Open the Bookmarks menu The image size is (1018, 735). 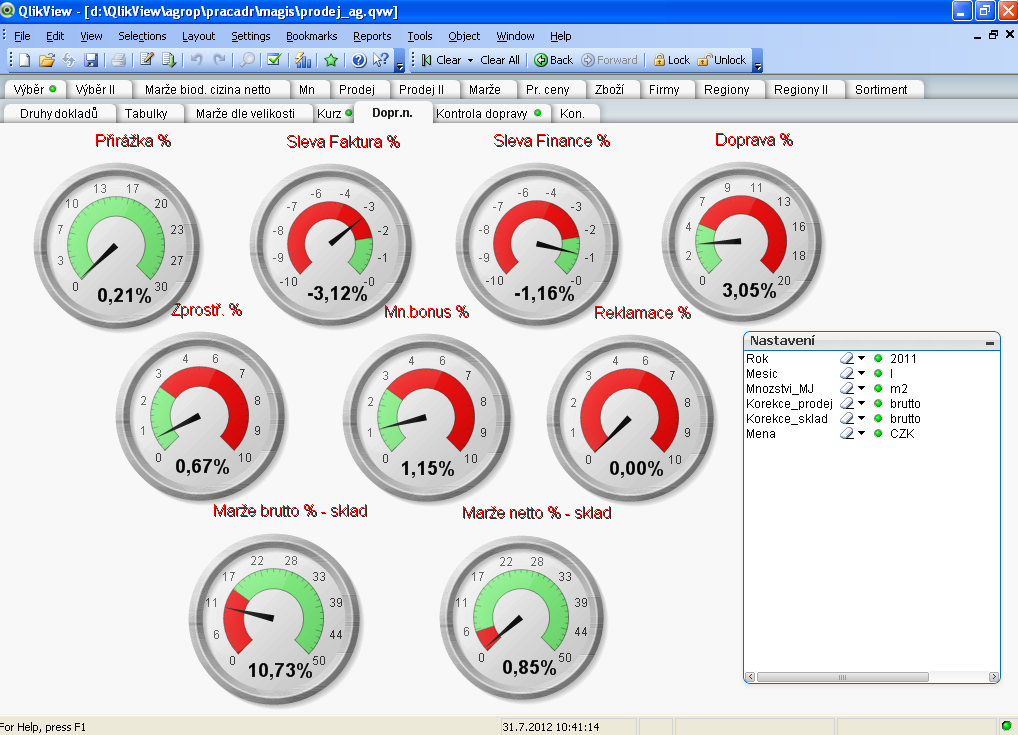pyautogui.click(x=312, y=36)
